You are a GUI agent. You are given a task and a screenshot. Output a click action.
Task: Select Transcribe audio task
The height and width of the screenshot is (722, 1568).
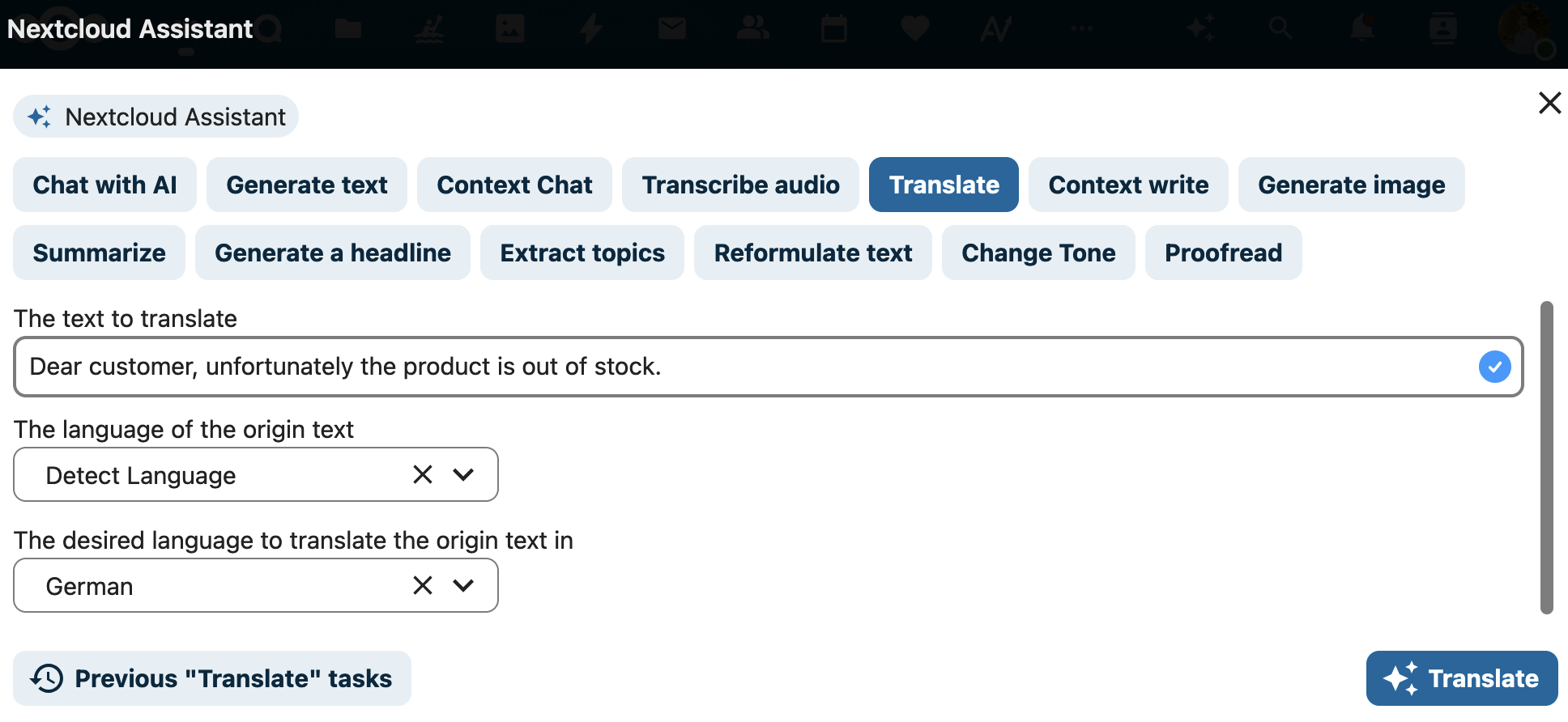pos(740,185)
